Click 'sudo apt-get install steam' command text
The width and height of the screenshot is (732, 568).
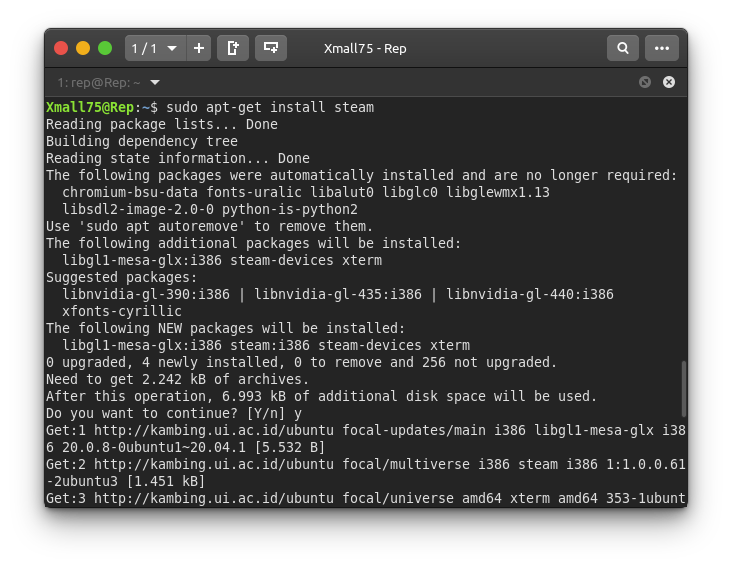coord(270,107)
